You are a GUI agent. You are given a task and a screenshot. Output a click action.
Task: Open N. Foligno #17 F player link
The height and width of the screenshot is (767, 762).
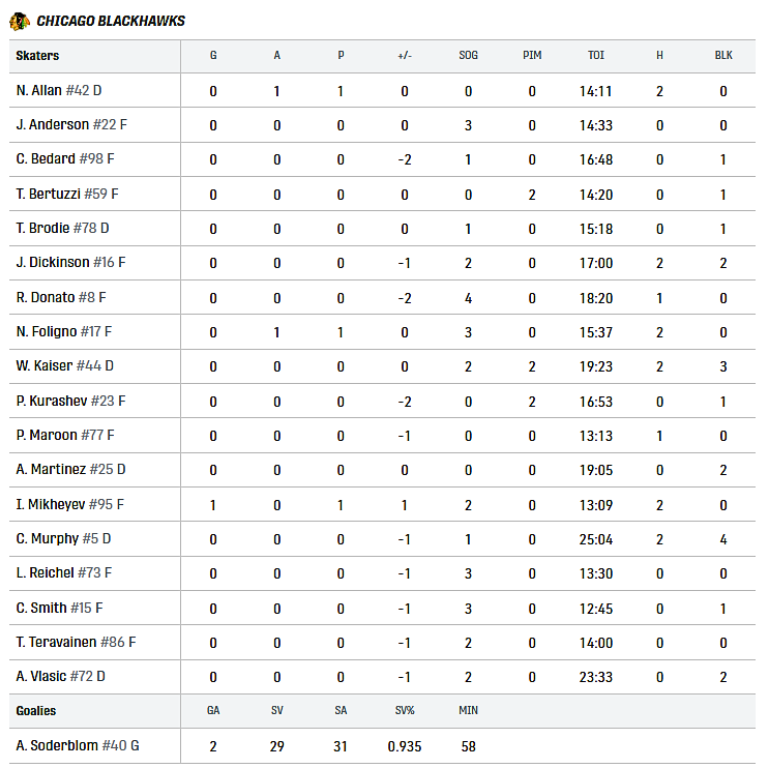[64, 332]
